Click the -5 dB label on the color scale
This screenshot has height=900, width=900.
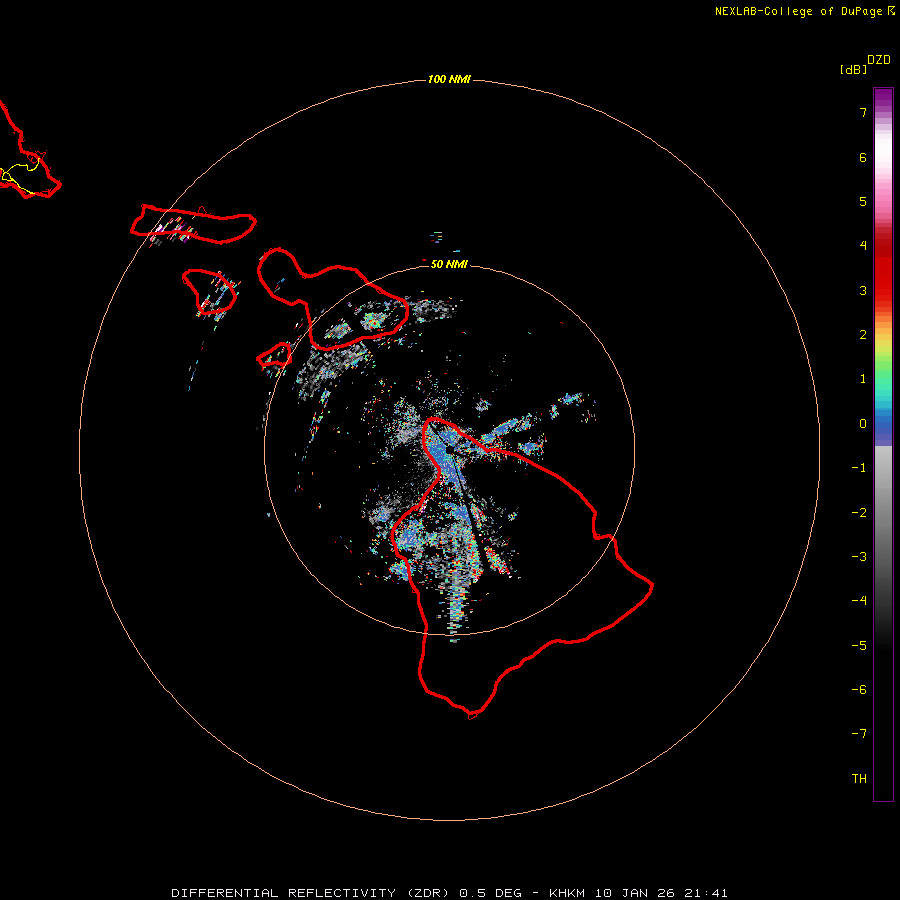tap(859, 646)
